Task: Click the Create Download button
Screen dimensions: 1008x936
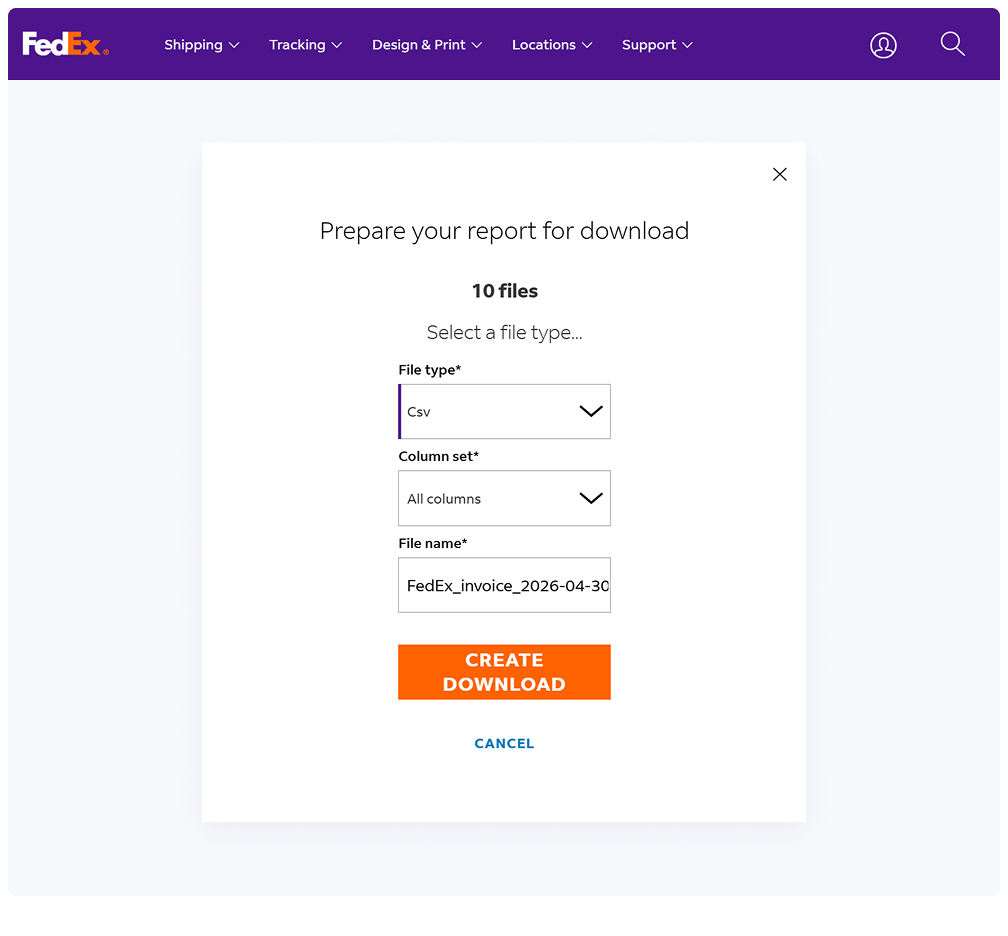Action: click(x=504, y=672)
